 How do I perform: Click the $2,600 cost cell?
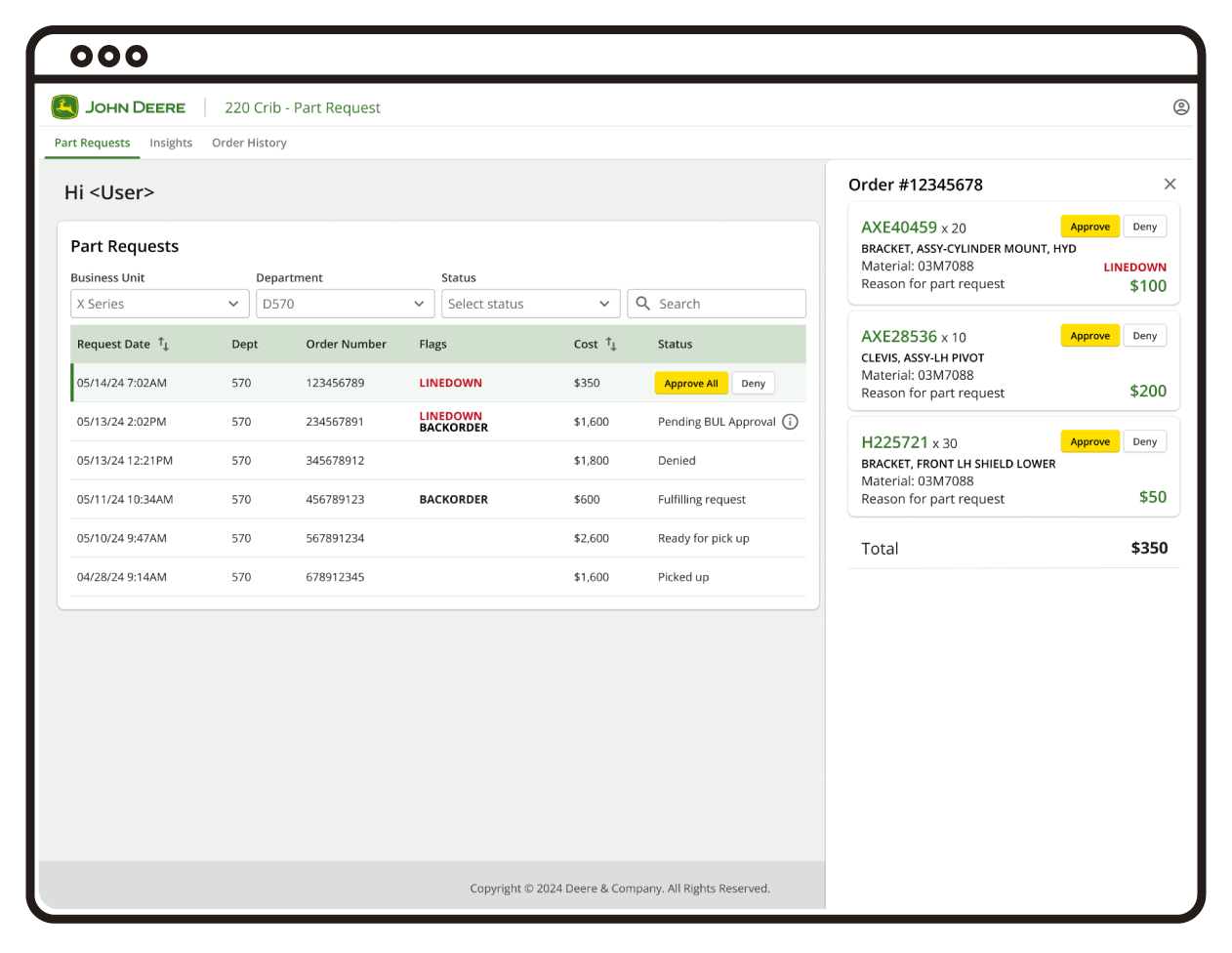click(592, 538)
